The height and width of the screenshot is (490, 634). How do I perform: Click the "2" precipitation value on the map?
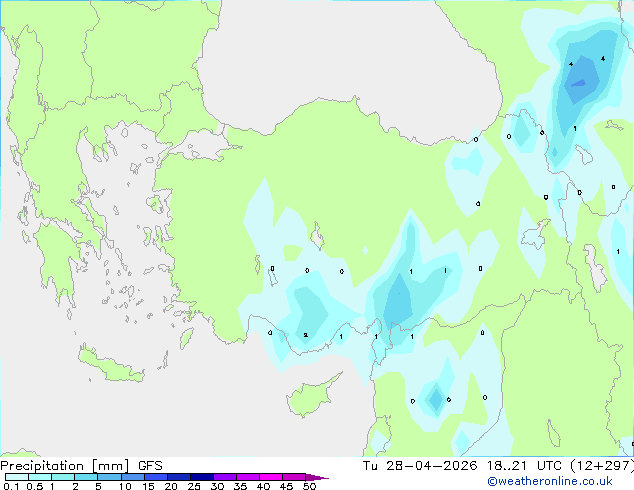(306, 335)
